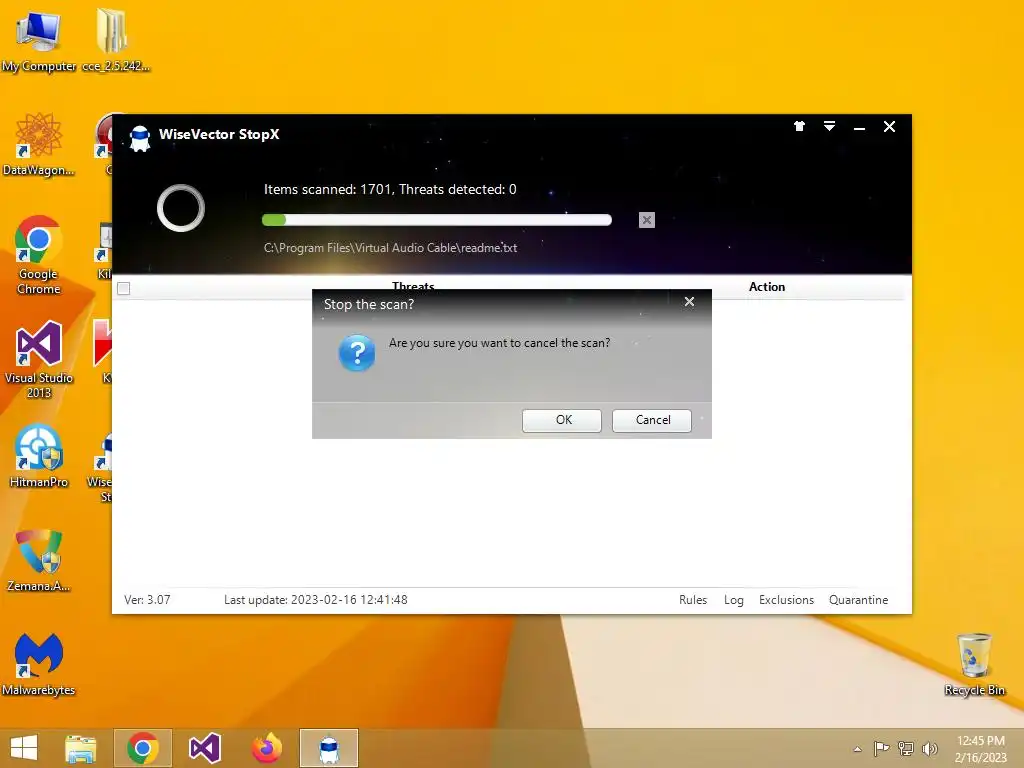Open the WiseVector skin shirt icon

(x=799, y=126)
